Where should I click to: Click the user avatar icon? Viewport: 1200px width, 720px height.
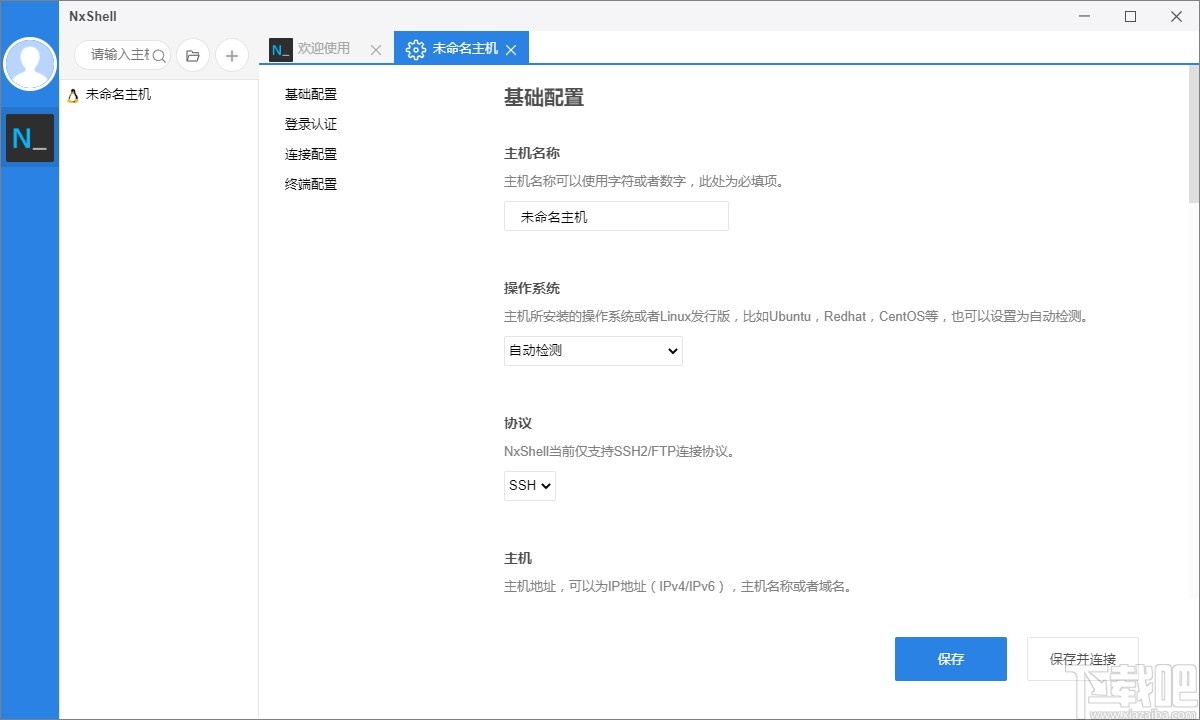[30, 63]
